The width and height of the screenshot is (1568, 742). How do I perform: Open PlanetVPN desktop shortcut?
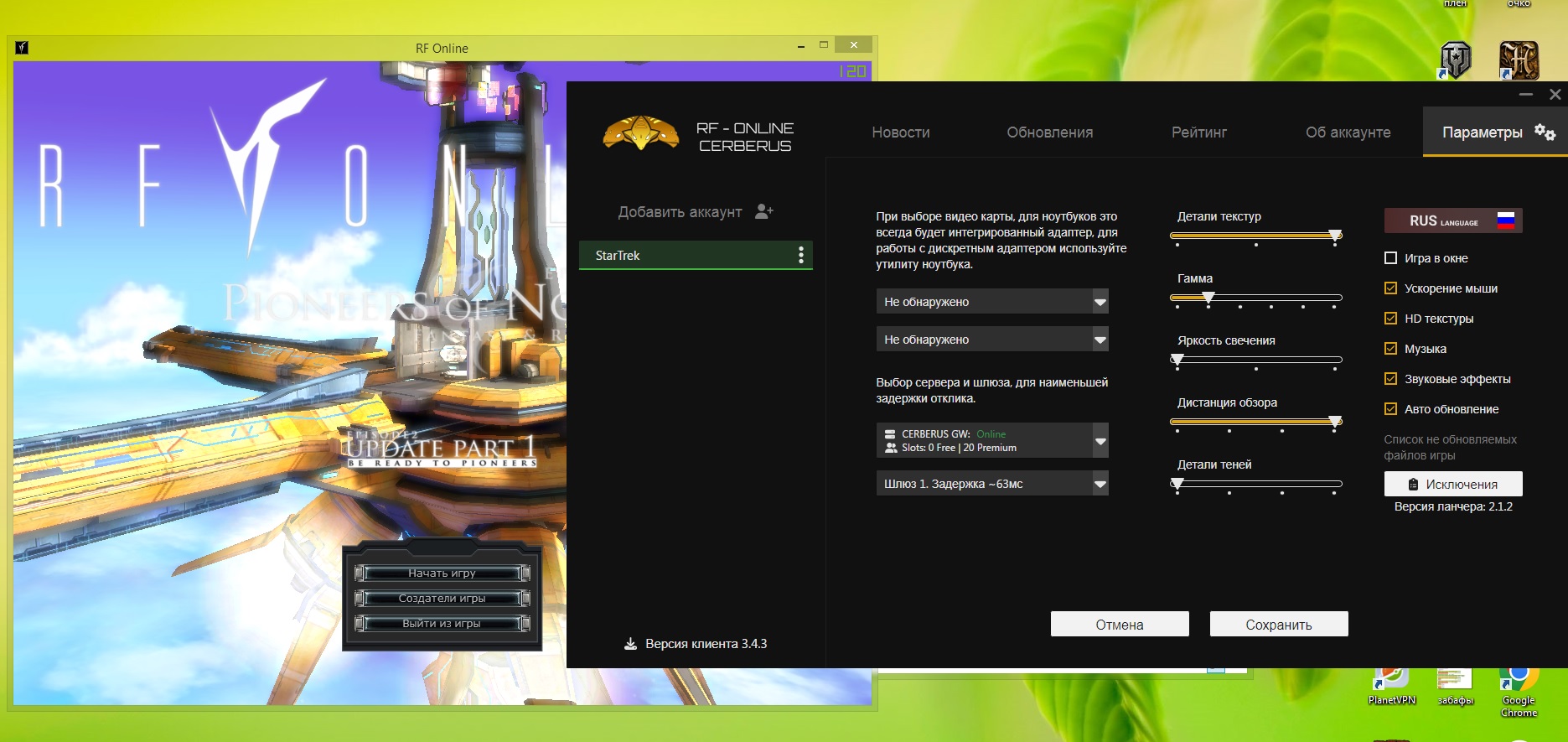(1391, 686)
